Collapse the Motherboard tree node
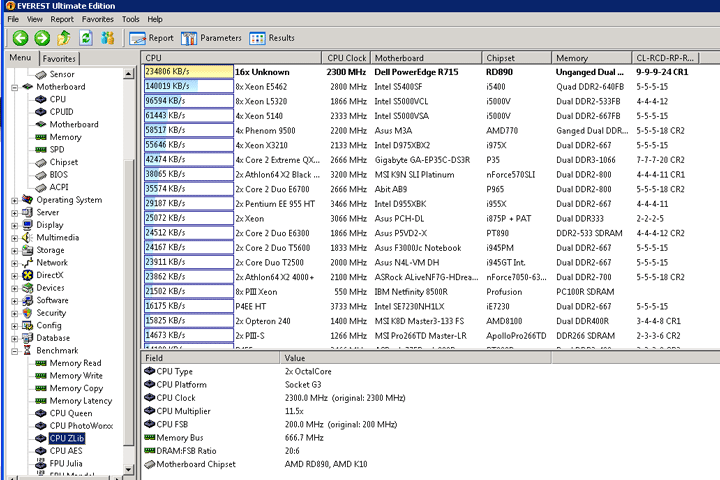Screen dimensions: 720x480 (x=15, y=87)
